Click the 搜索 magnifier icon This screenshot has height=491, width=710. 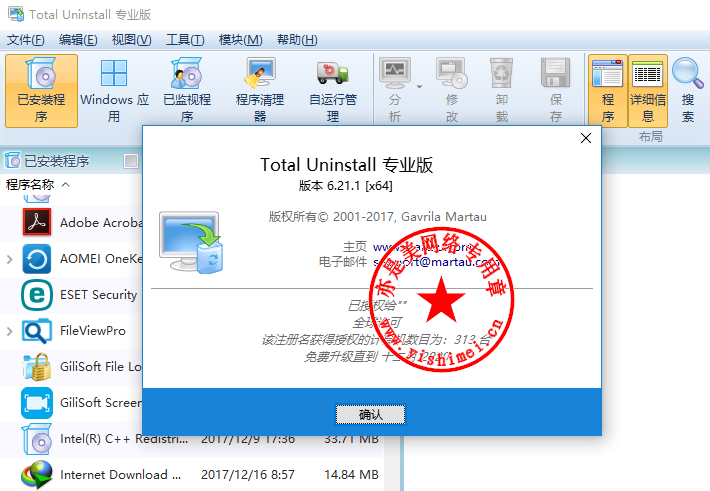click(688, 72)
